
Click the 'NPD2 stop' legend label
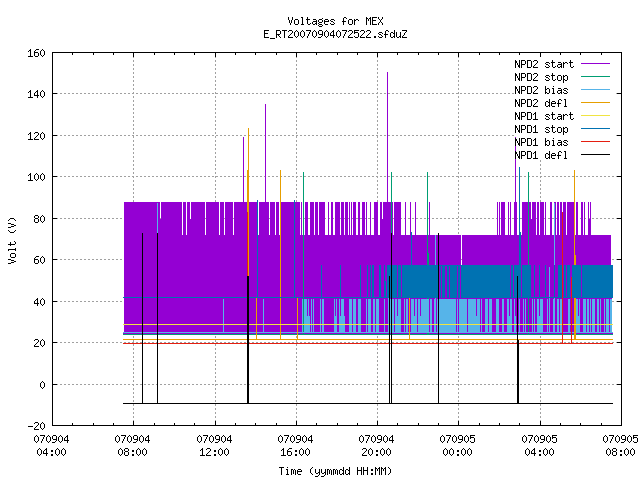[541, 77]
